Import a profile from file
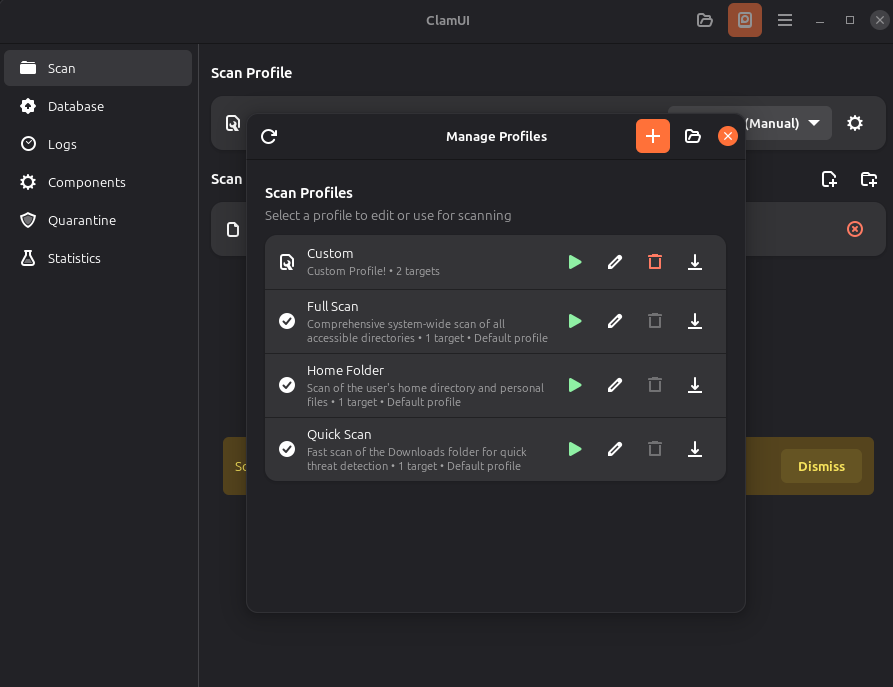Image resolution: width=893 pixels, height=687 pixels. coord(693,136)
